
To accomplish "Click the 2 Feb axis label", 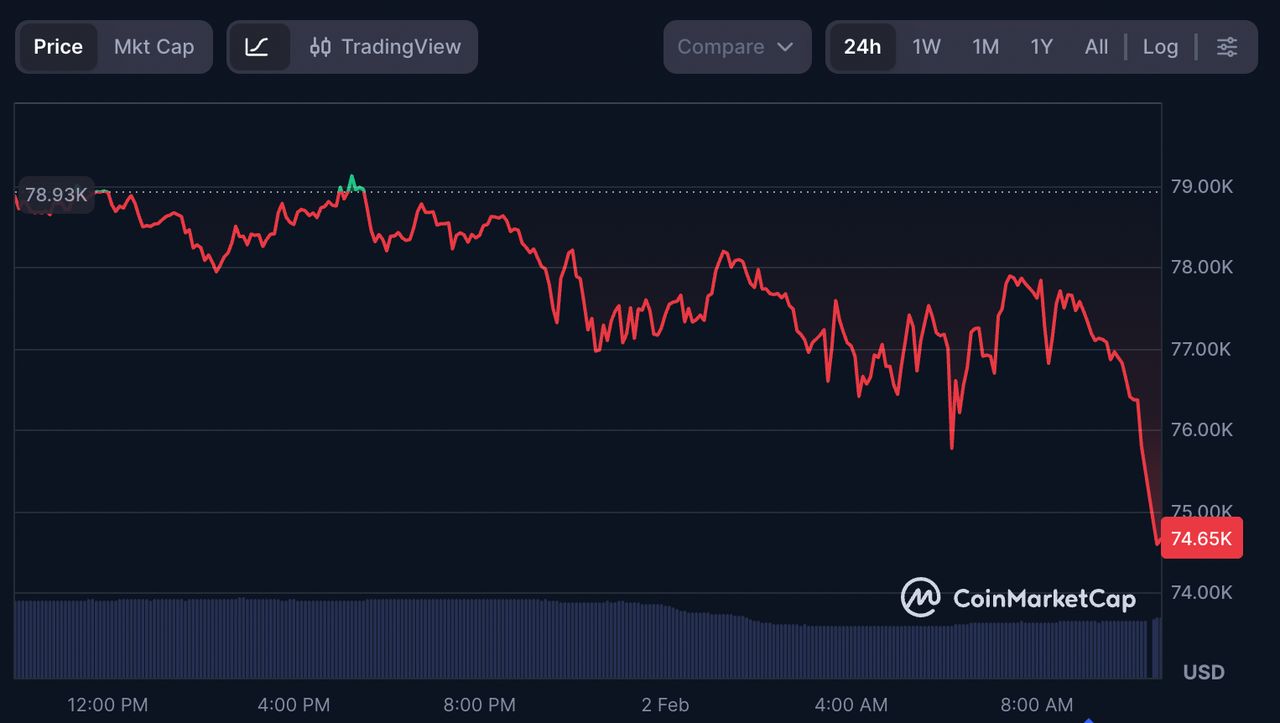I will [665, 705].
